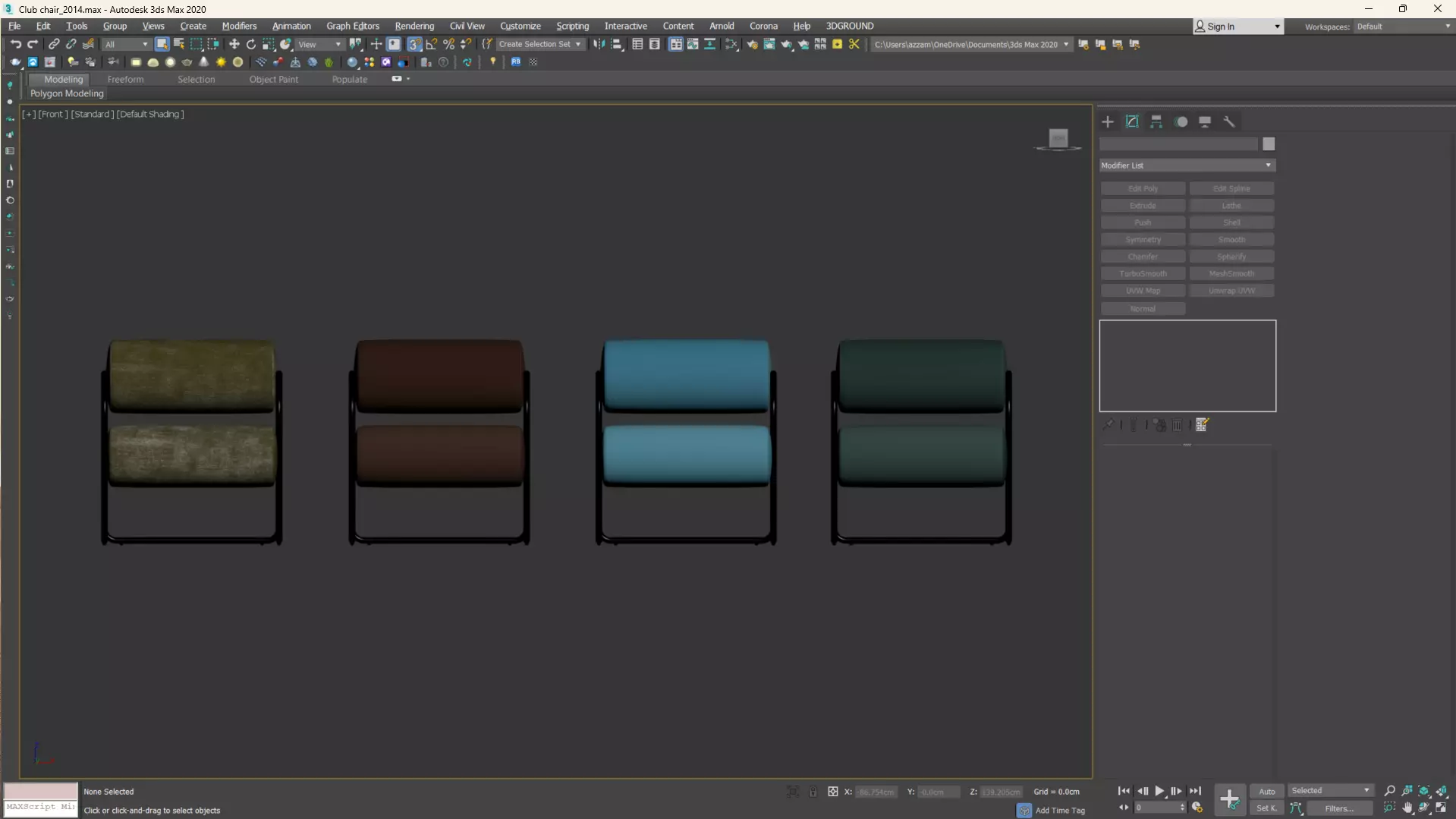Click the yellow light bulb icon
The width and height of the screenshot is (1456, 819).
[493, 62]
